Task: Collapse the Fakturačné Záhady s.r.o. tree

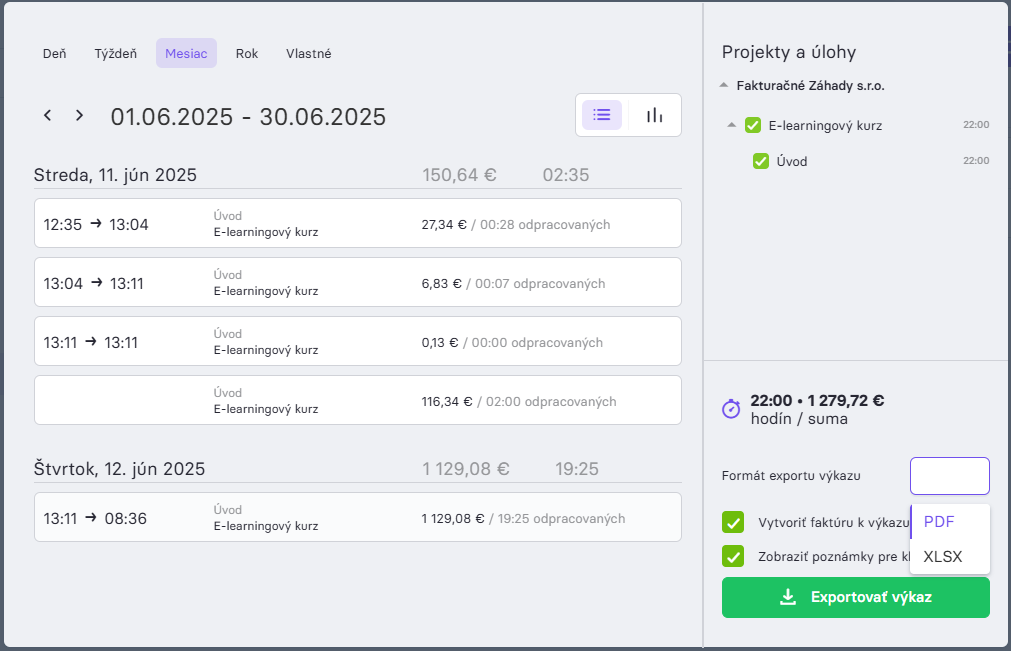Action: [x=724, y=85]
